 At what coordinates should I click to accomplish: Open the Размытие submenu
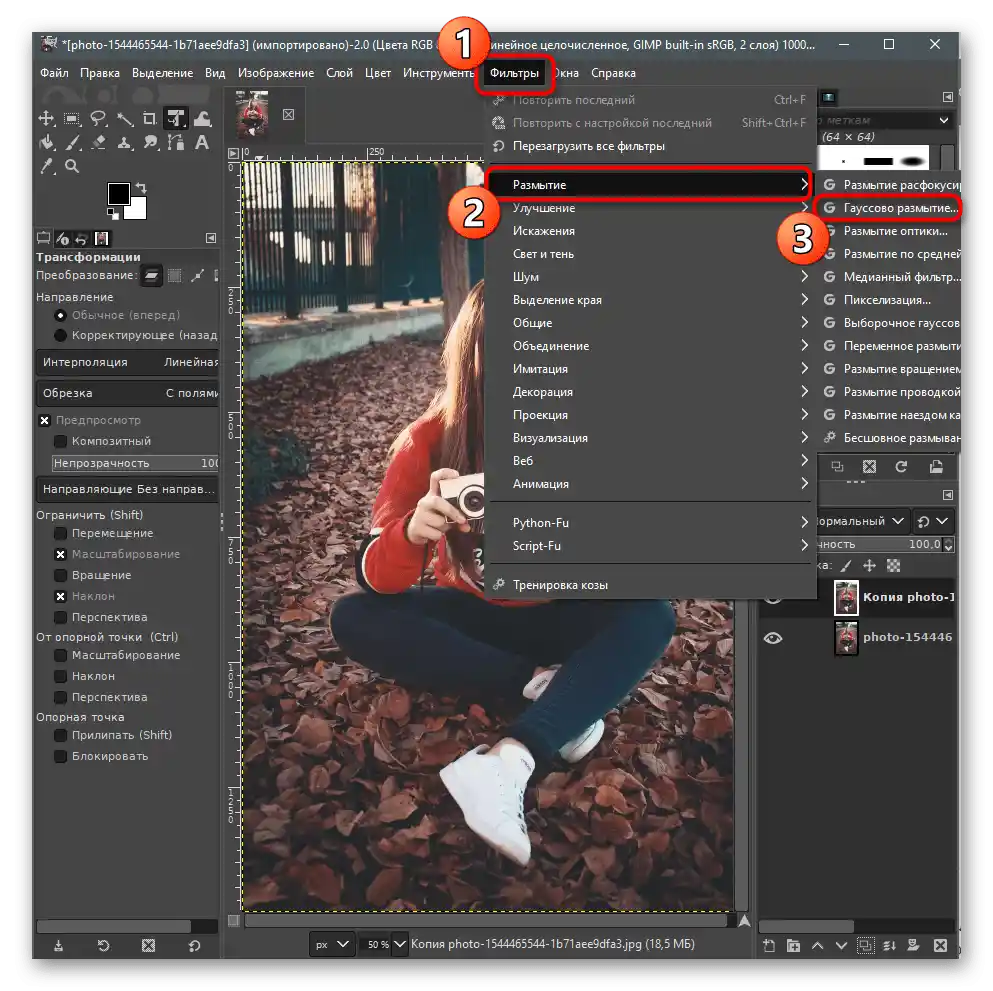tap(650, 185)
